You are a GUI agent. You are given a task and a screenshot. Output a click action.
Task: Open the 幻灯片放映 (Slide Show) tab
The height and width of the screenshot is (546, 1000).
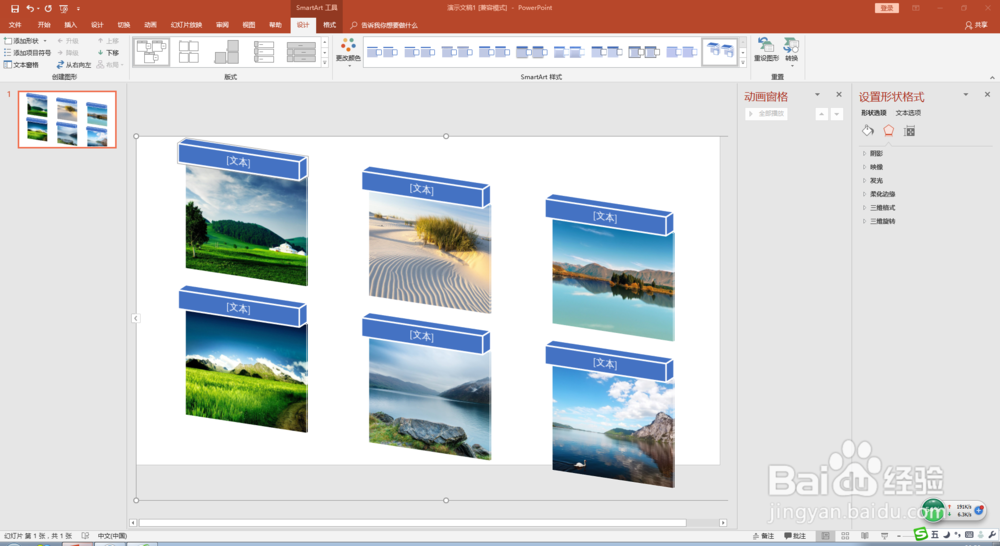pos(186,25)
